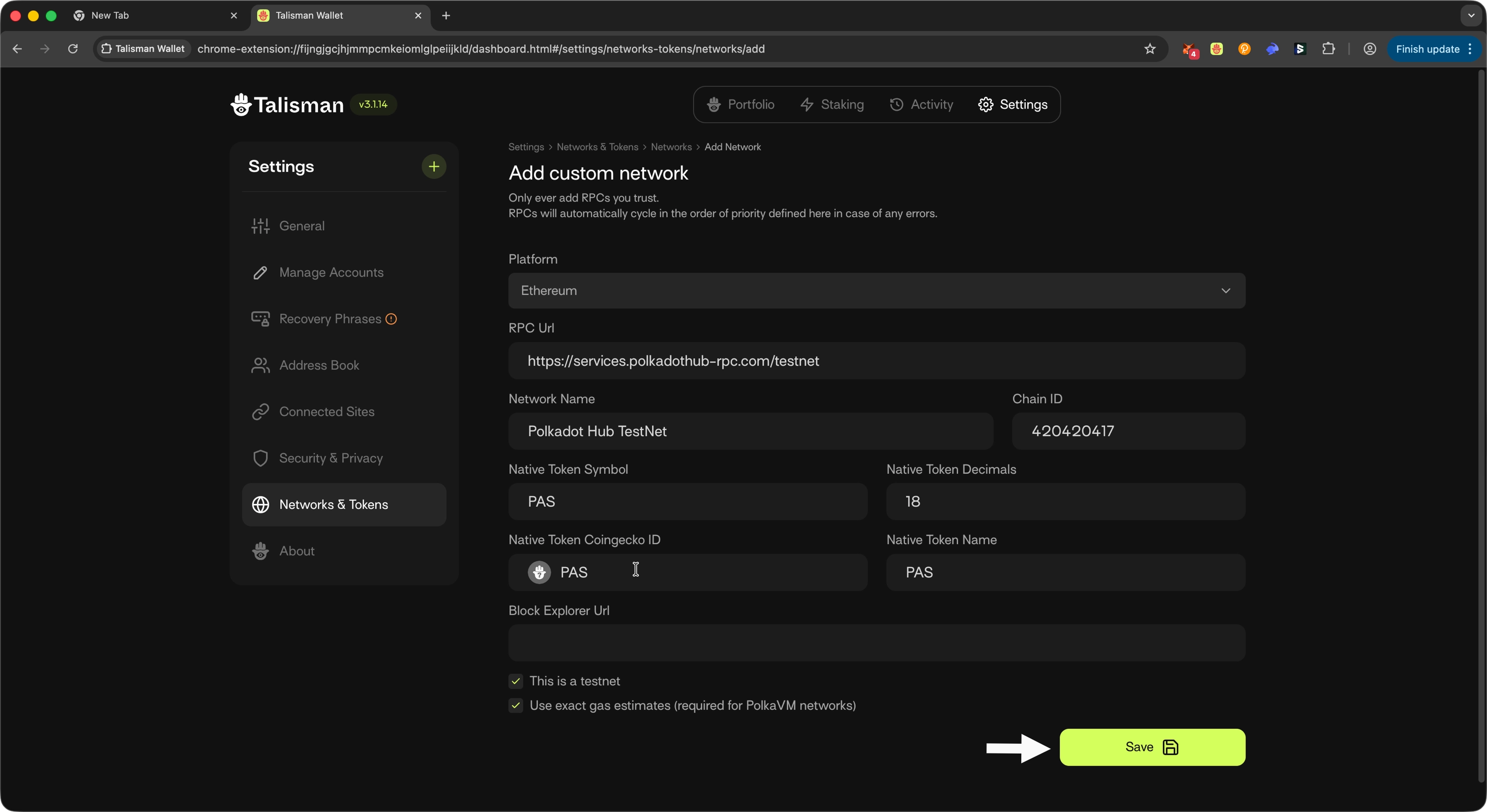Screen dimensions: 1487x812
Task: Bookmark this page with the star icon
Action: click(1150, 49)
